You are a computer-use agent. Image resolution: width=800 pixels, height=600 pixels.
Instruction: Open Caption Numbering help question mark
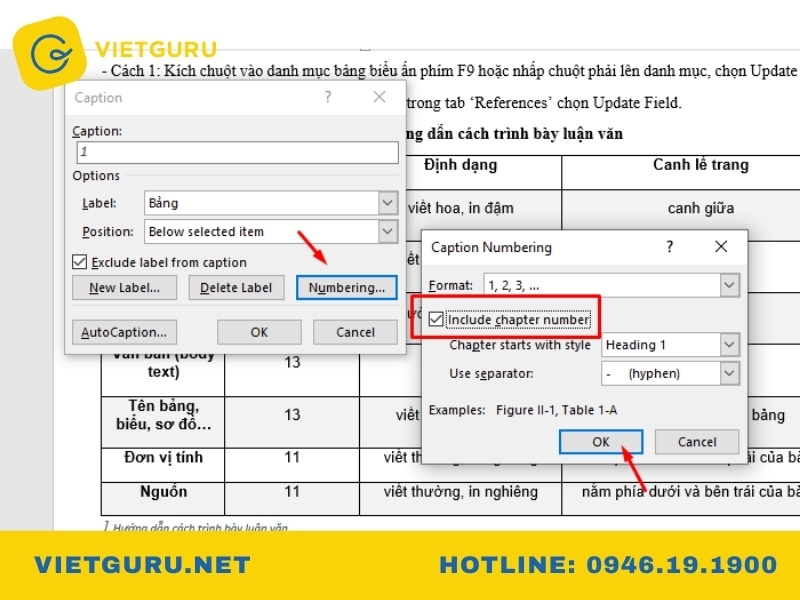point(670,247)
